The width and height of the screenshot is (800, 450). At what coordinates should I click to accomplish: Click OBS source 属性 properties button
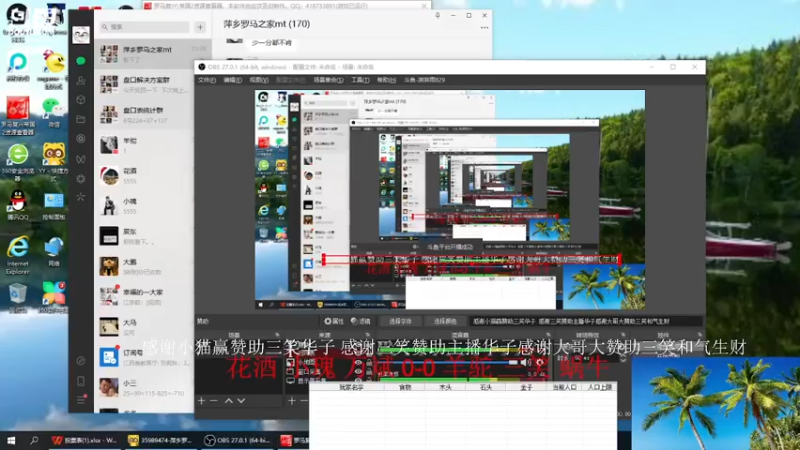click(334, 321)
